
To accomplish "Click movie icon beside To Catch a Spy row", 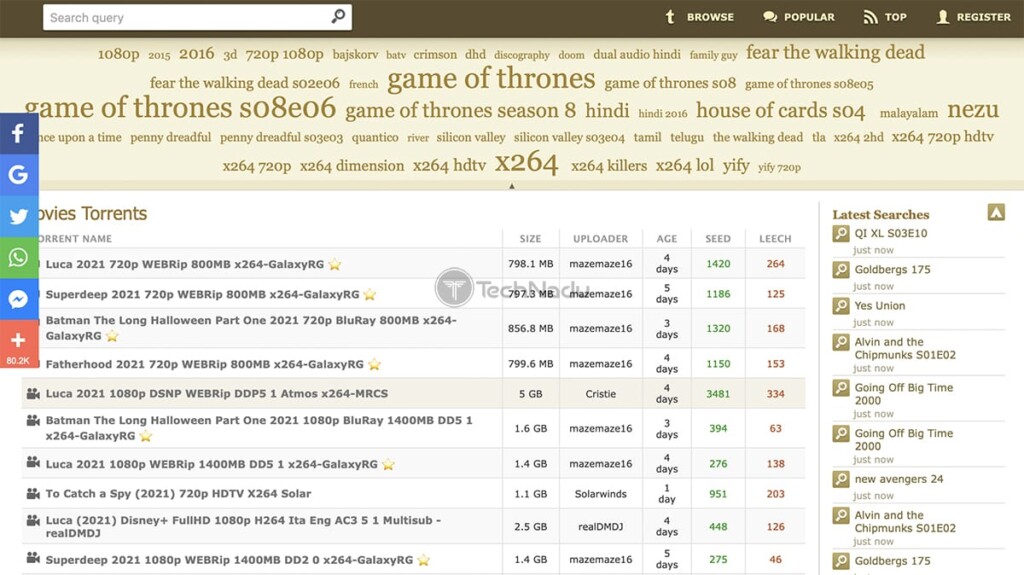I will (x=33, y=493).
